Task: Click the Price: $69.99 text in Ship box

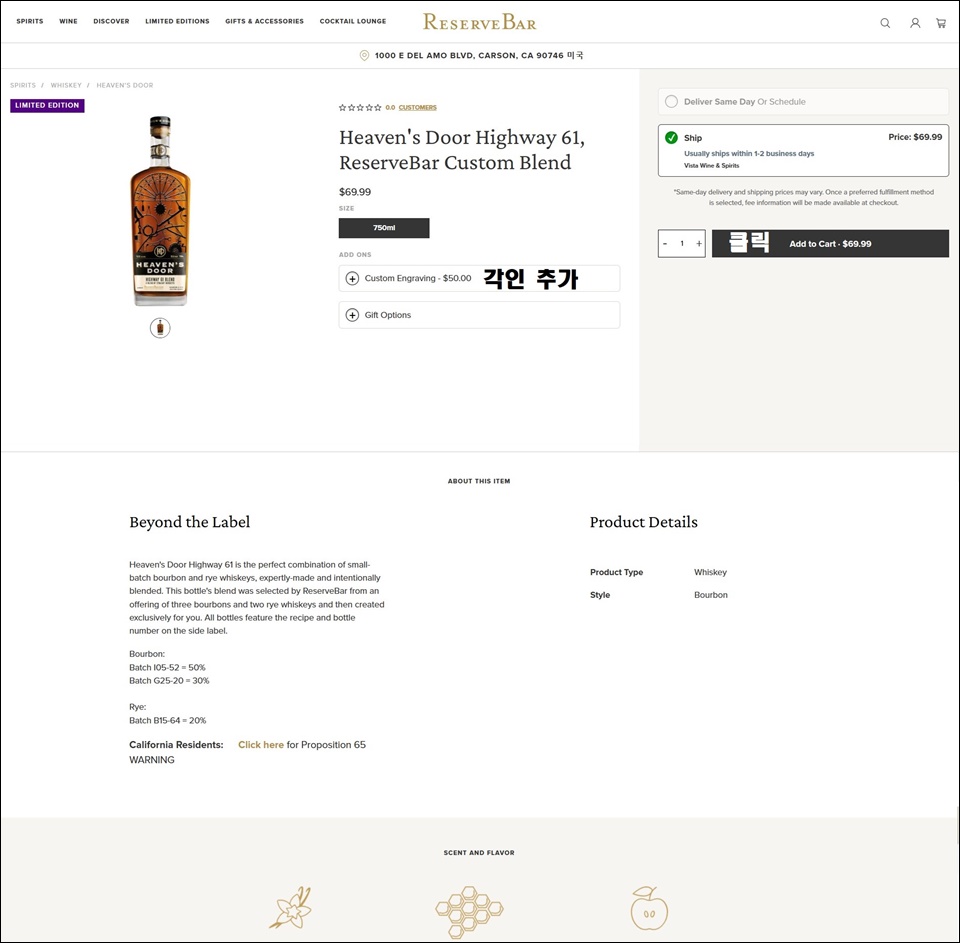Action: pos(915,137)
